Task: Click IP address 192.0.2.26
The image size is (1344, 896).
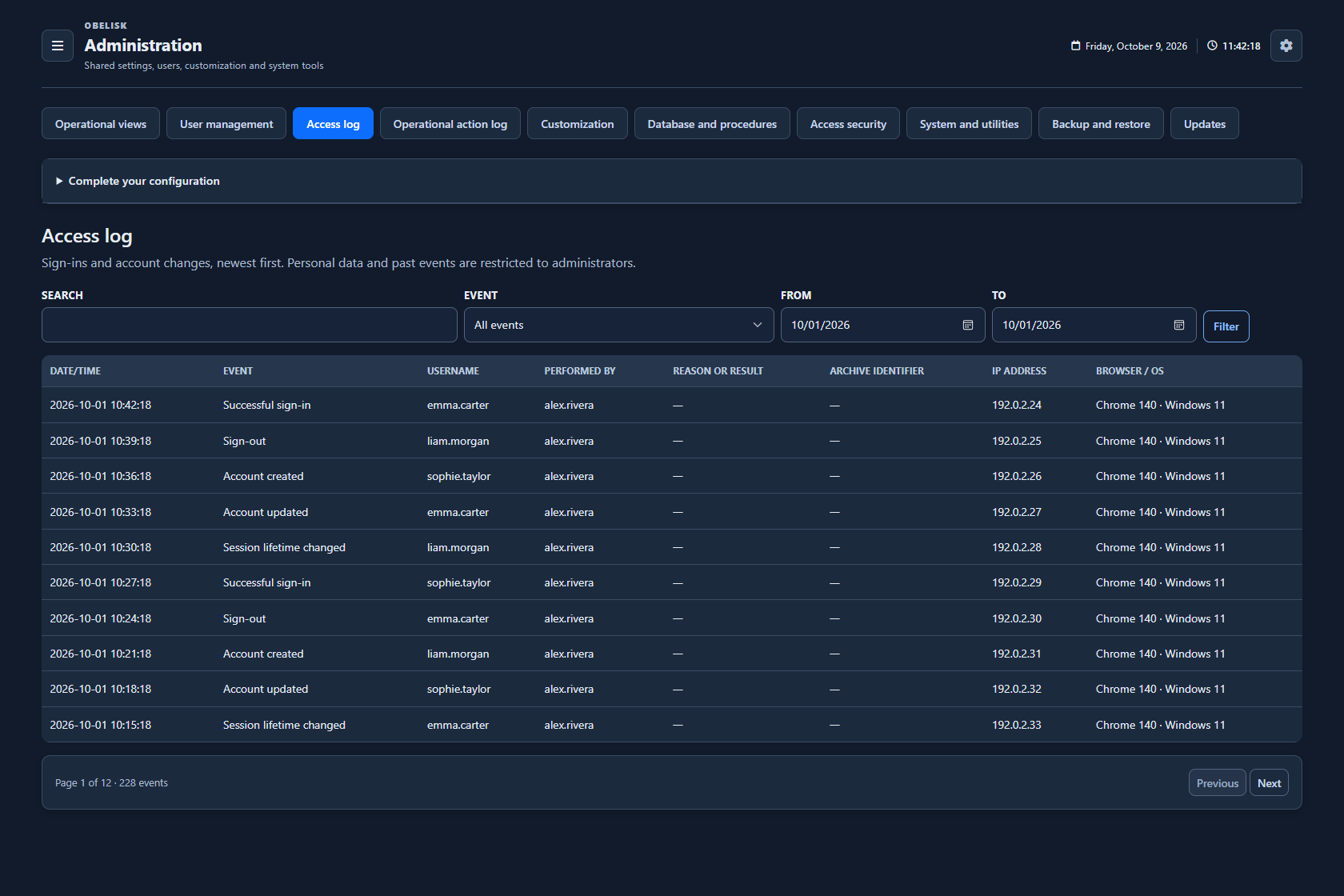Action: (1017, 476)
